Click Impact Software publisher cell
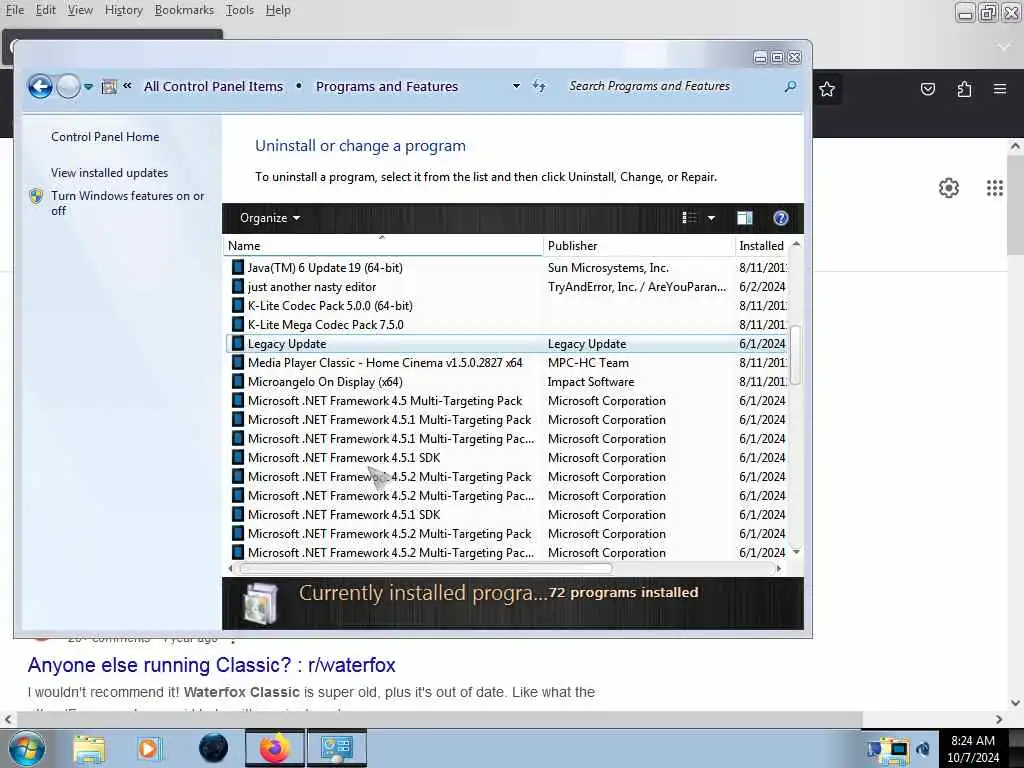 coord(590,381)
